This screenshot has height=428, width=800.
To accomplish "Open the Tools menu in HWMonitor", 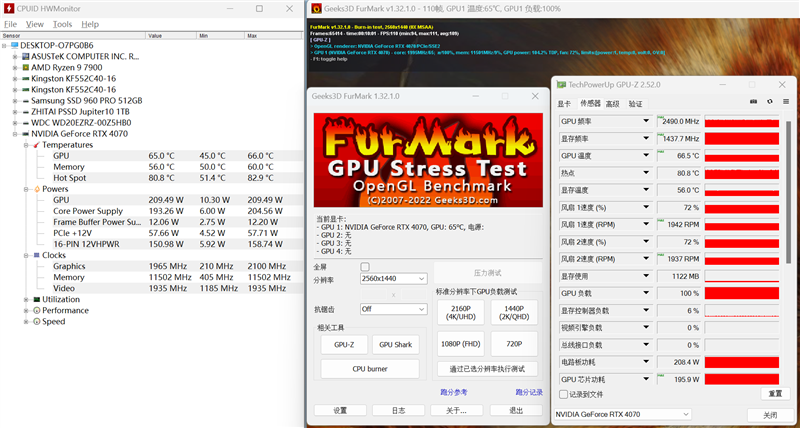I will [x=62, y=23].
